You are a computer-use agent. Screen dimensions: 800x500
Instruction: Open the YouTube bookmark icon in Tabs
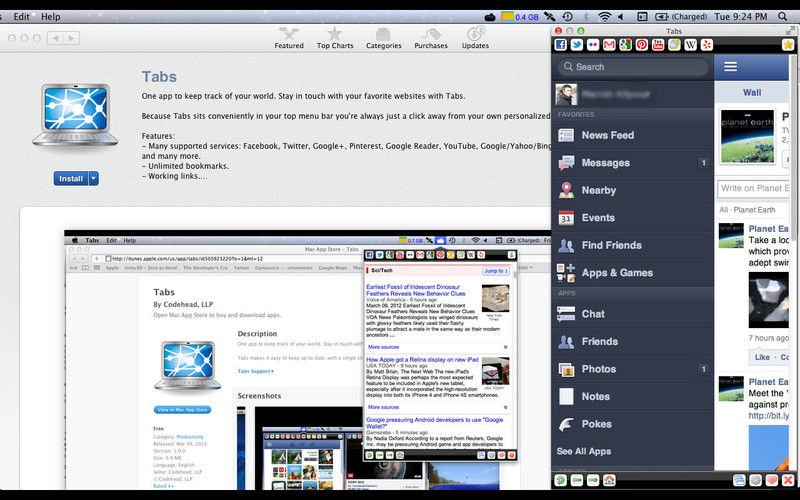click(x=658, y=45)
